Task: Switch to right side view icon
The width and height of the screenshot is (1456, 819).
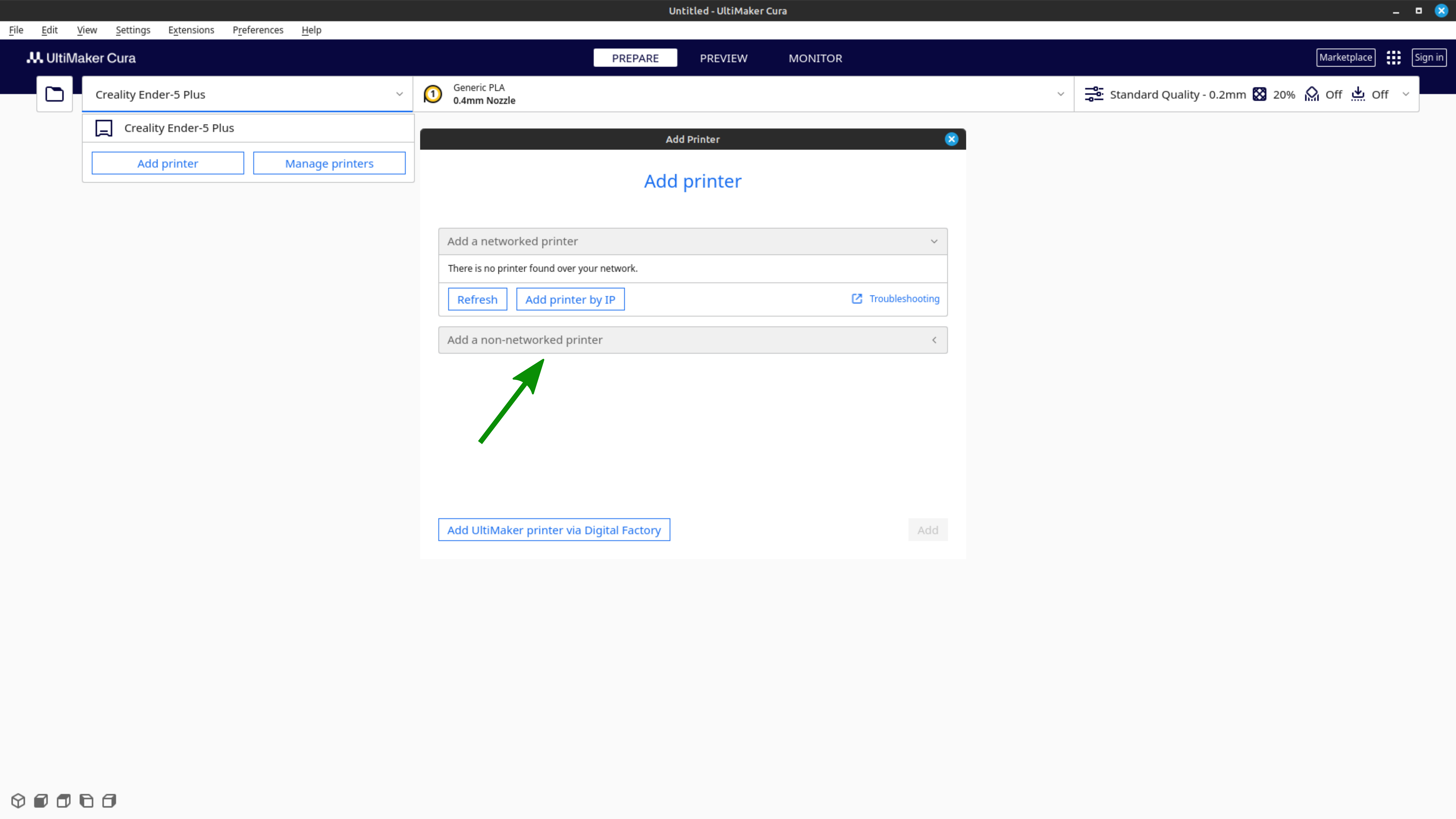Action: tap(109, 800)
